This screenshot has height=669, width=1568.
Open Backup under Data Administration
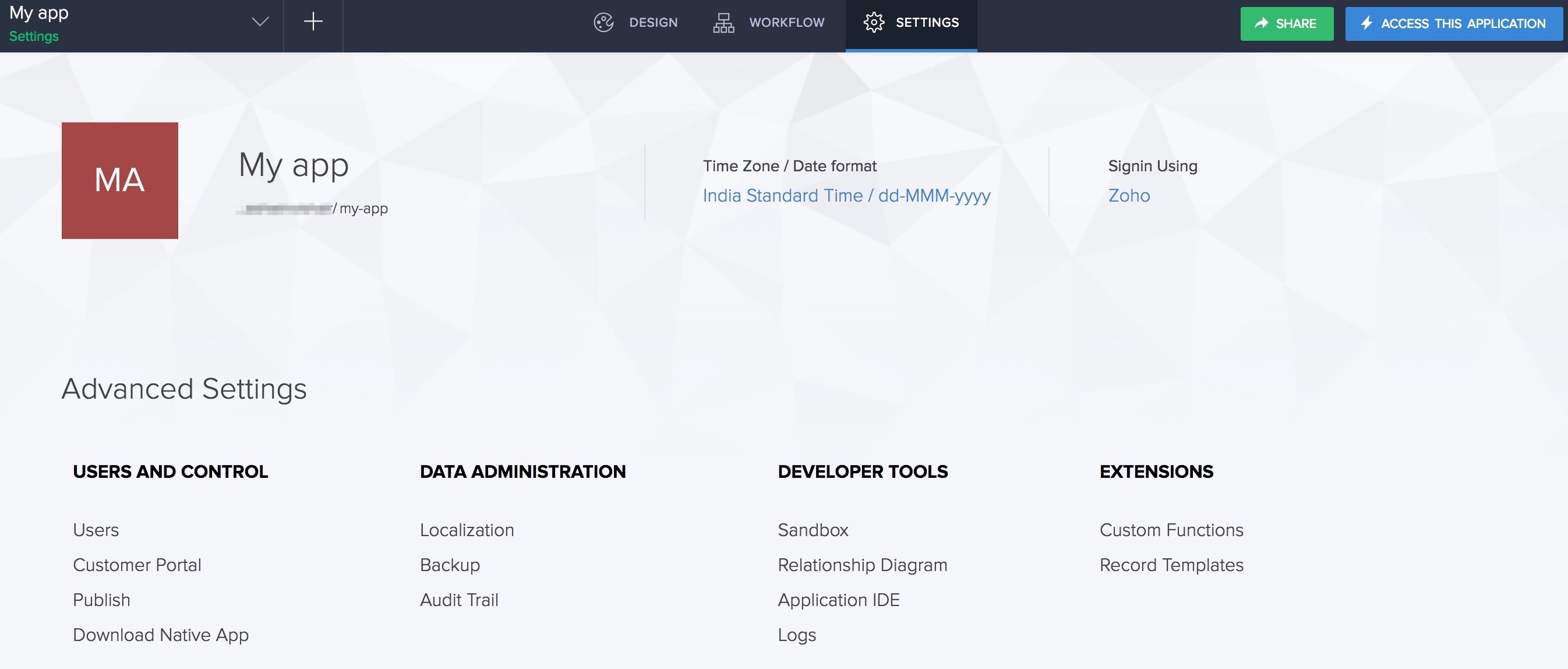450,565
